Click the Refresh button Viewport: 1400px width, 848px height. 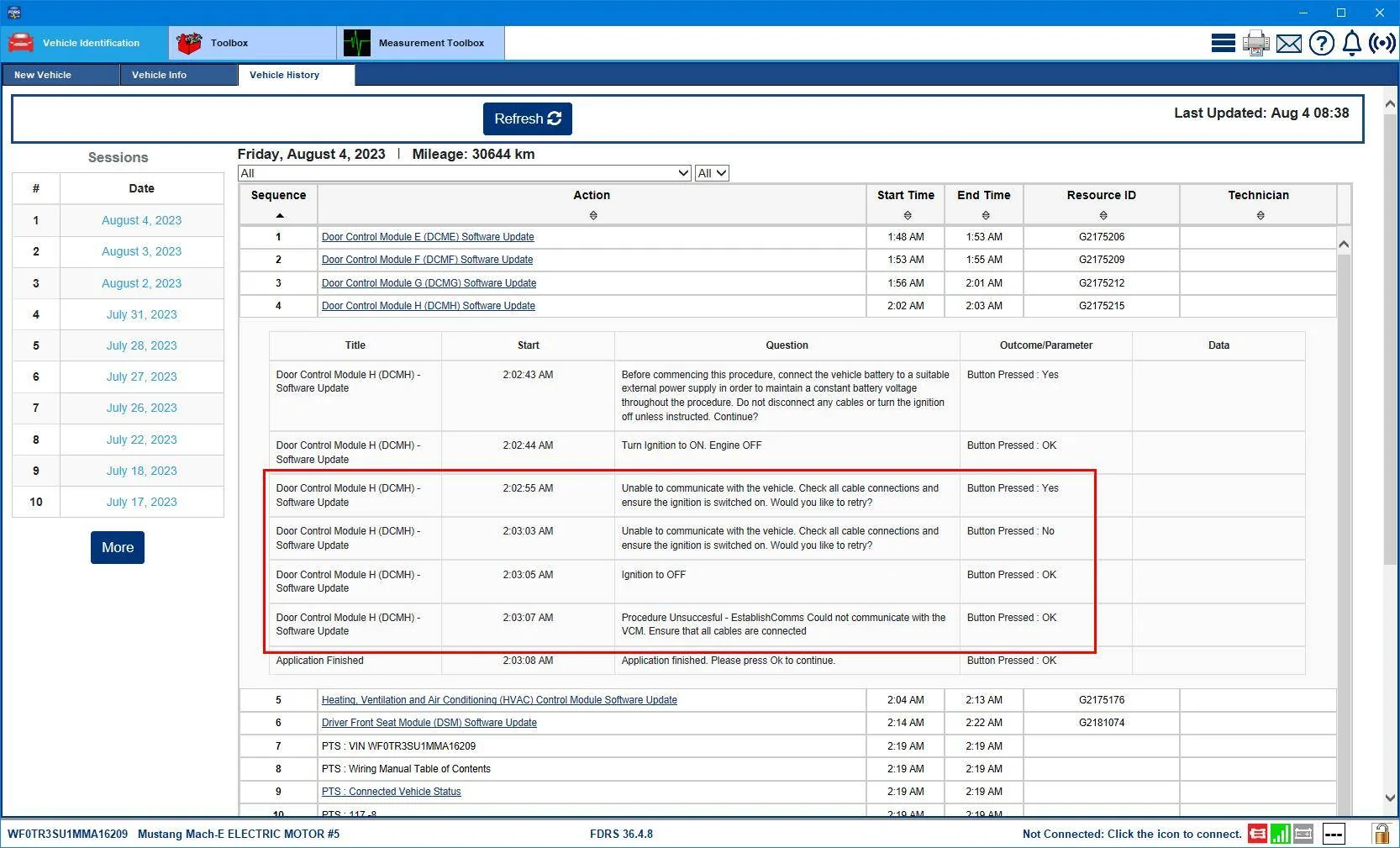coord(528,119)
